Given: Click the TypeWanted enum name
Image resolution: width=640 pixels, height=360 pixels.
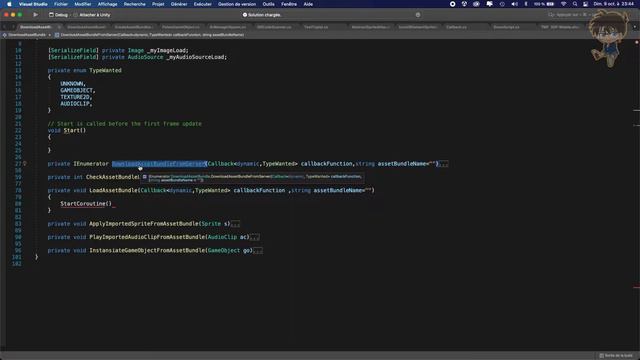Looking at the screenshot, I should click(105, 70).
